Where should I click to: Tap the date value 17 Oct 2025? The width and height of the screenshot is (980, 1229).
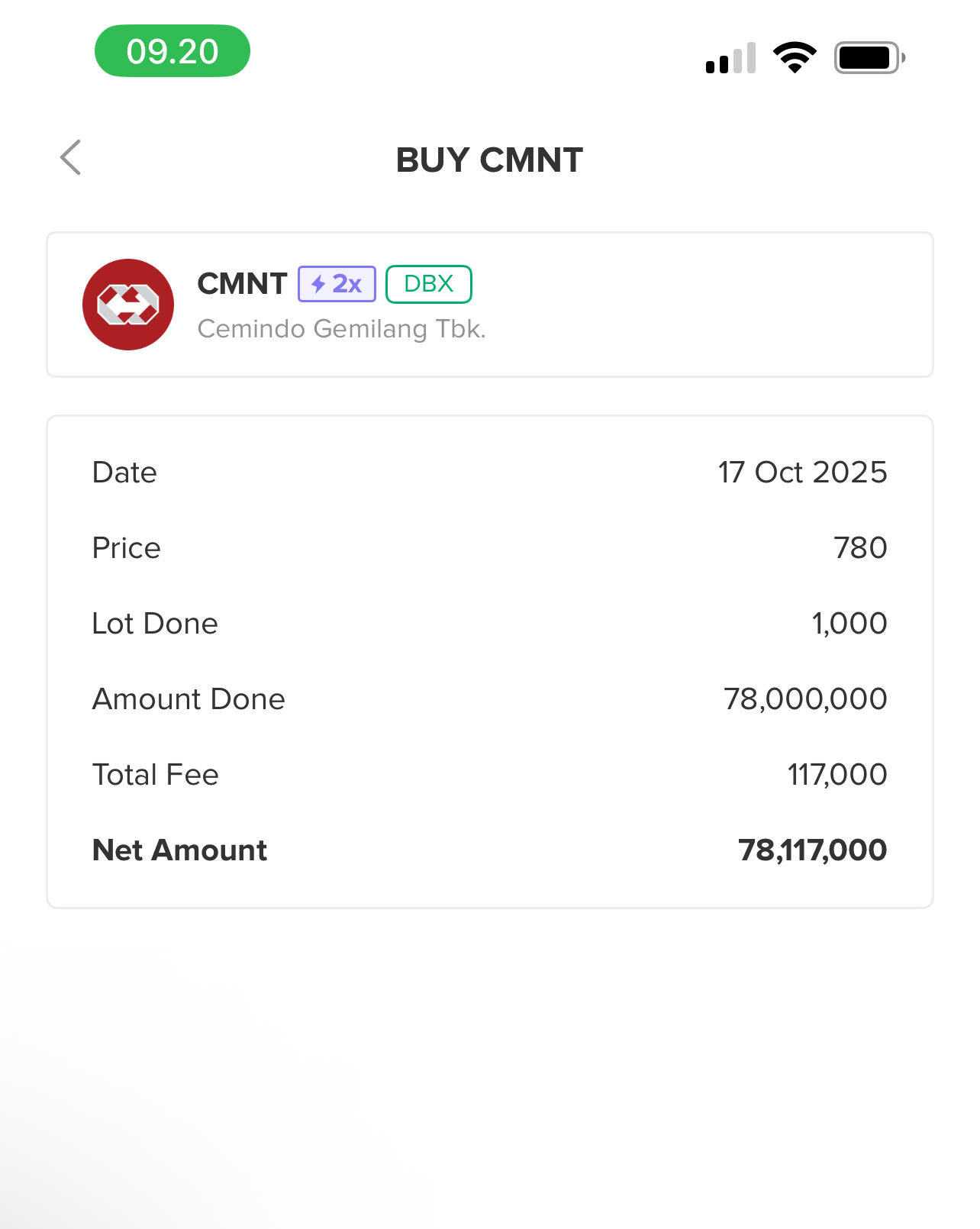[802, 473]
